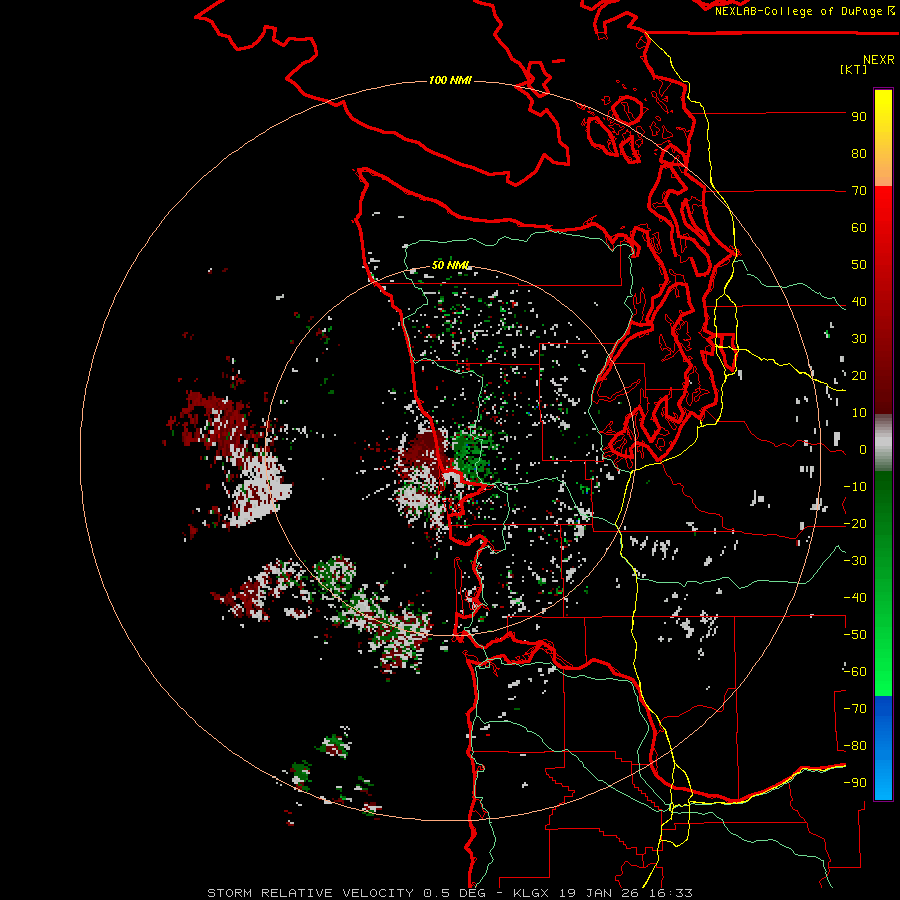Click the 60 knot value on the scale

click(859, 228)
